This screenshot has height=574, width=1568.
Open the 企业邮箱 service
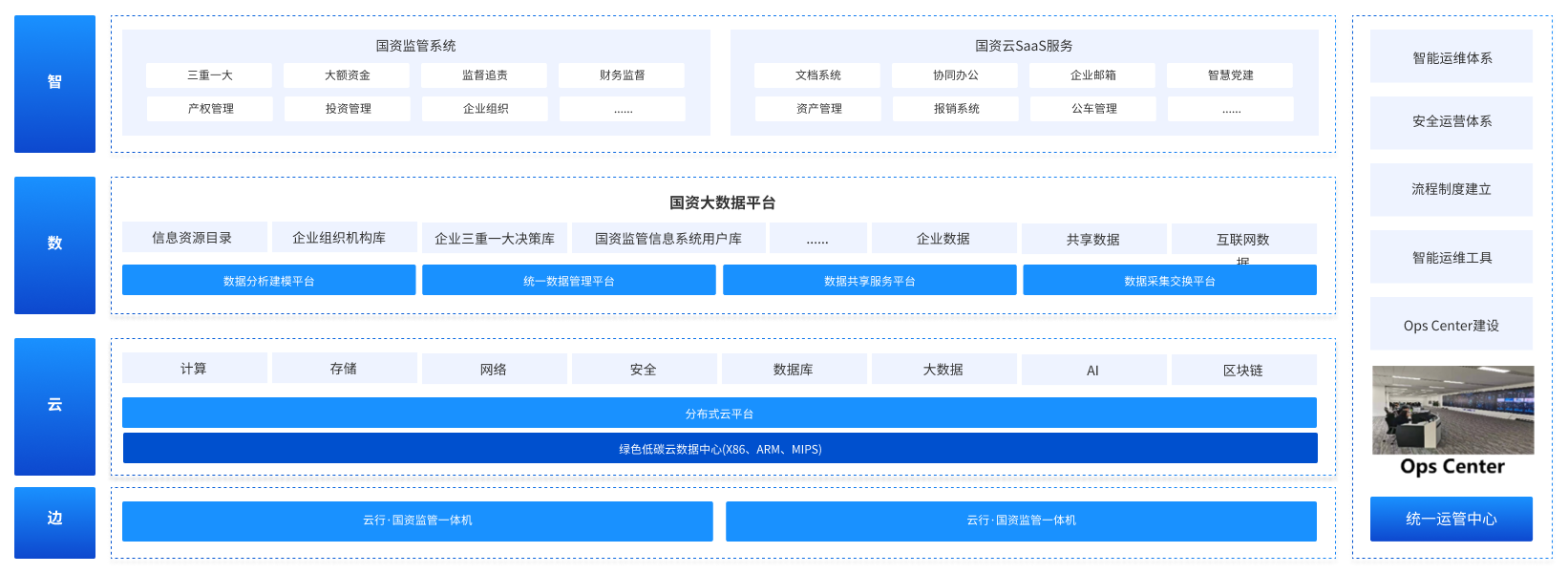click(1092, 75)
